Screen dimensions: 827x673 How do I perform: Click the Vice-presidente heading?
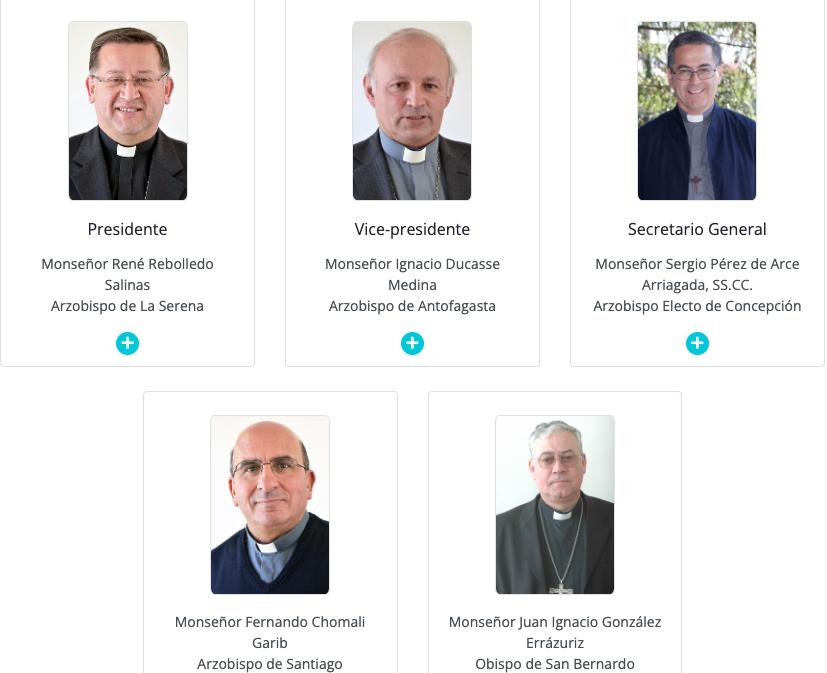pyautogui.click(x=412, y=229)
